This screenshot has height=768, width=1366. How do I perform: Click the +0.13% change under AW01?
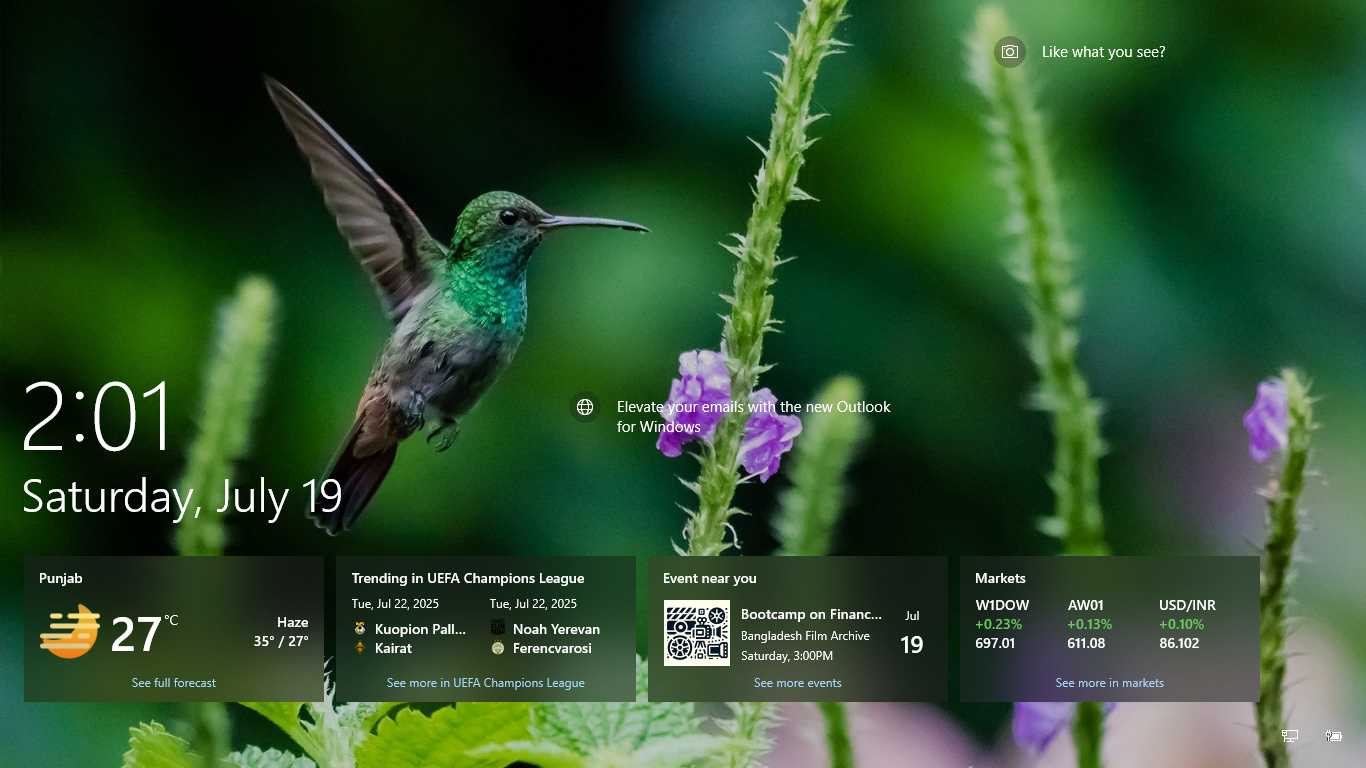pos(1090,624)
